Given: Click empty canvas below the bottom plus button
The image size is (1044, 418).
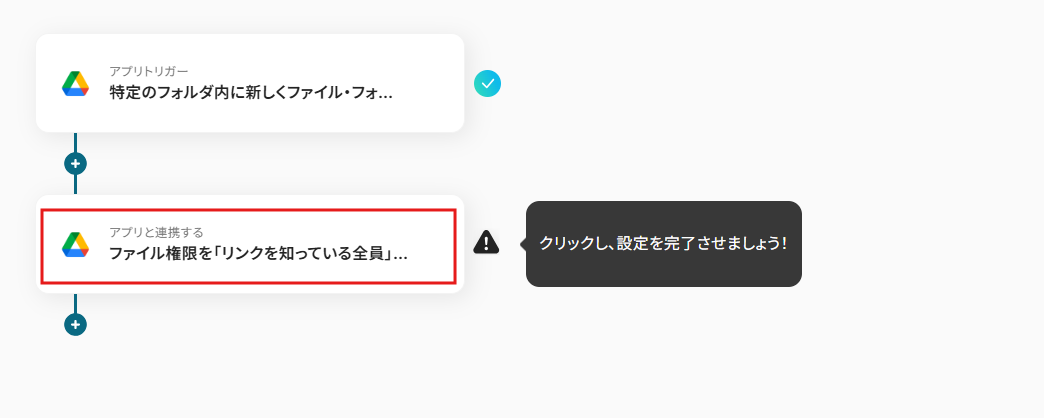Looking at the screenshot, I should [x=75, y=376].
